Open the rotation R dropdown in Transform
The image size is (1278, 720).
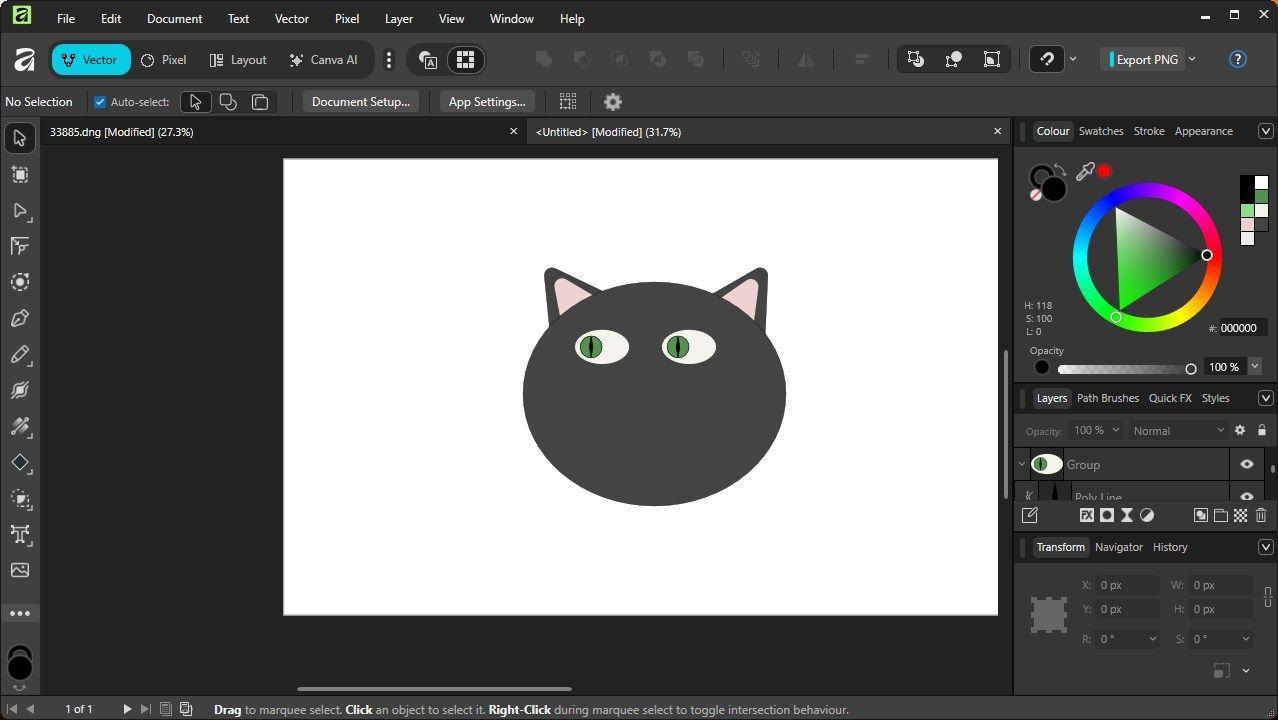point(1153,639)
